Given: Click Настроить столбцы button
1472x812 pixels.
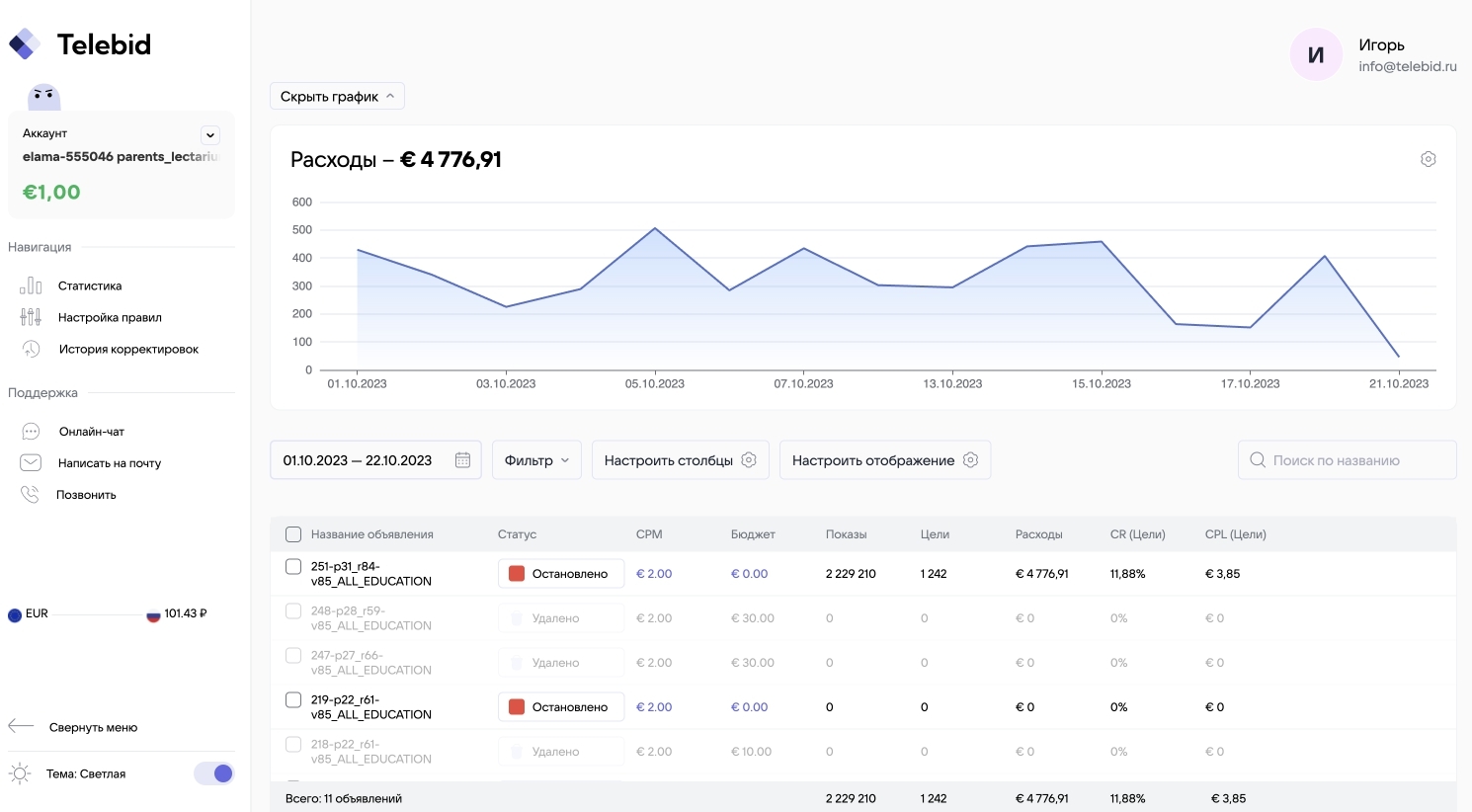Looking at the screenshot, I should [x=680, y=460].
